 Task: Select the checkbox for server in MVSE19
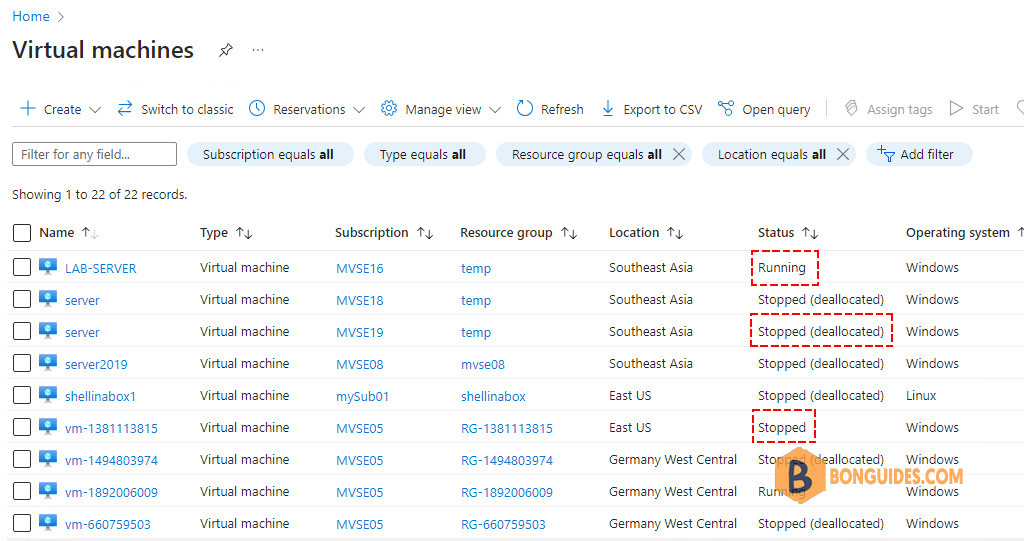[22, 331]
